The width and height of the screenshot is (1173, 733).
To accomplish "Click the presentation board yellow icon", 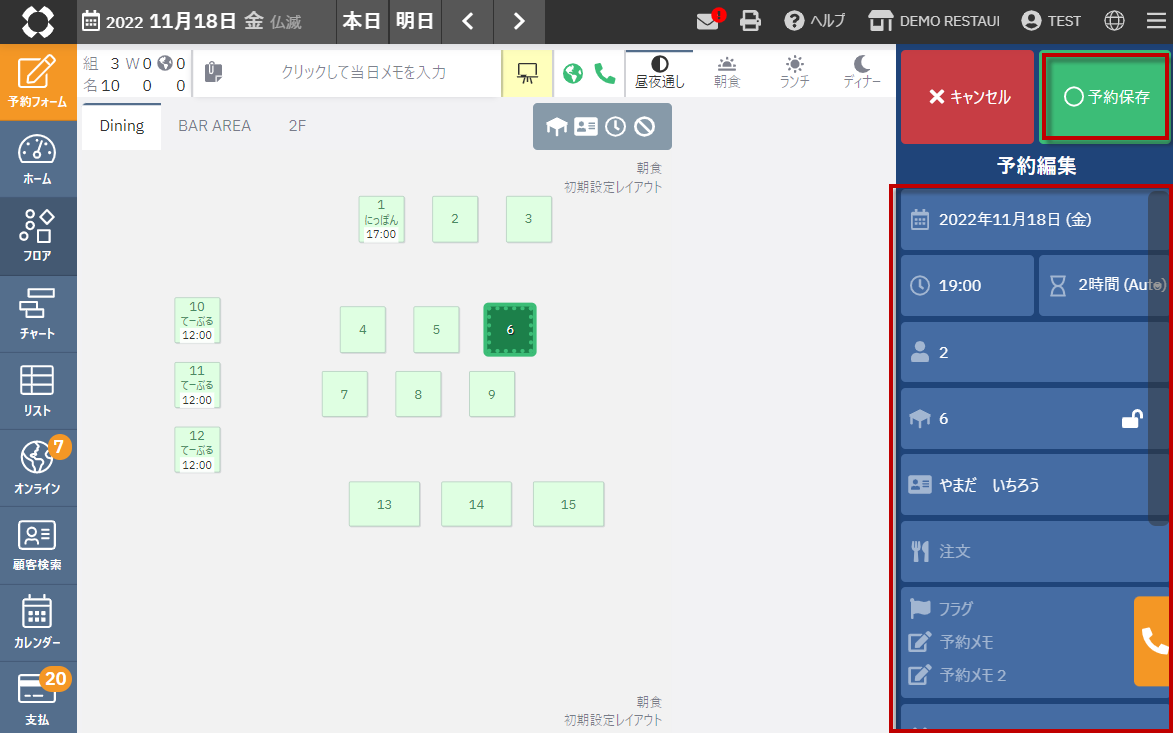I will 527,73.
